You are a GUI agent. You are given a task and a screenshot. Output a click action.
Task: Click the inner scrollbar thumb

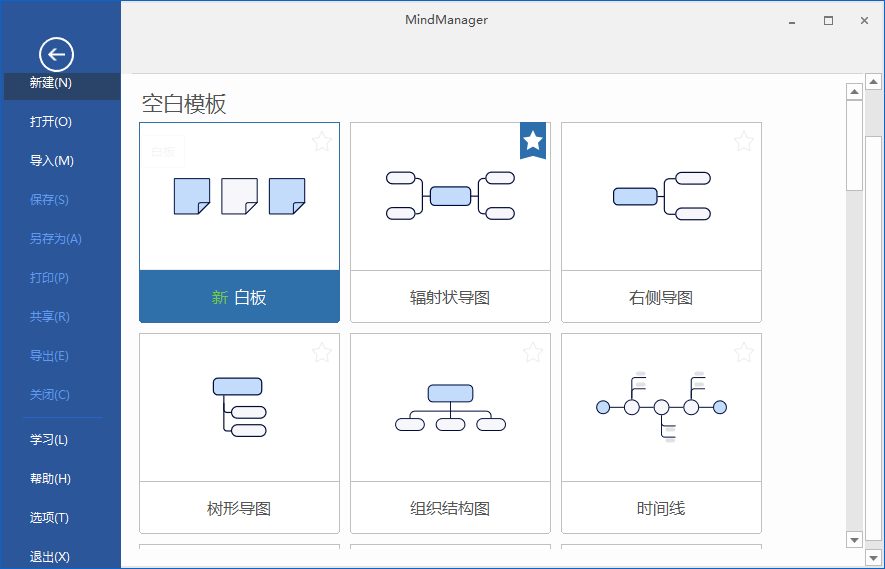[x=855, y=146]
